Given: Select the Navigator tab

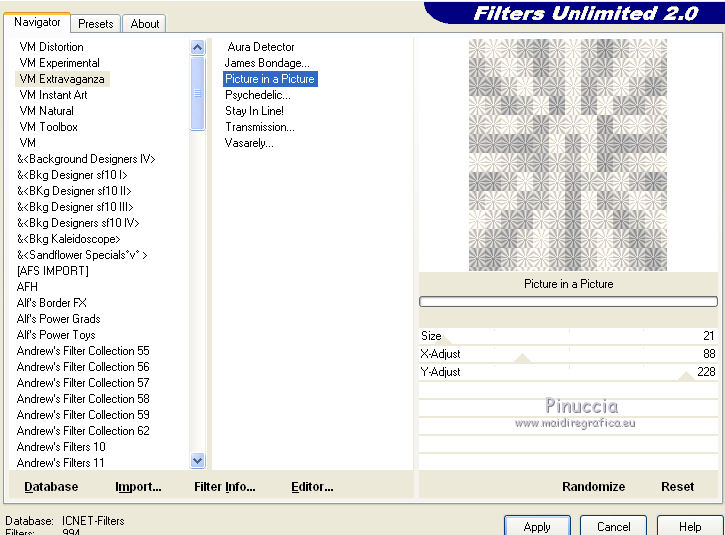Looking at the screenshot, I should pyautogui.click(x=37, y=22).
